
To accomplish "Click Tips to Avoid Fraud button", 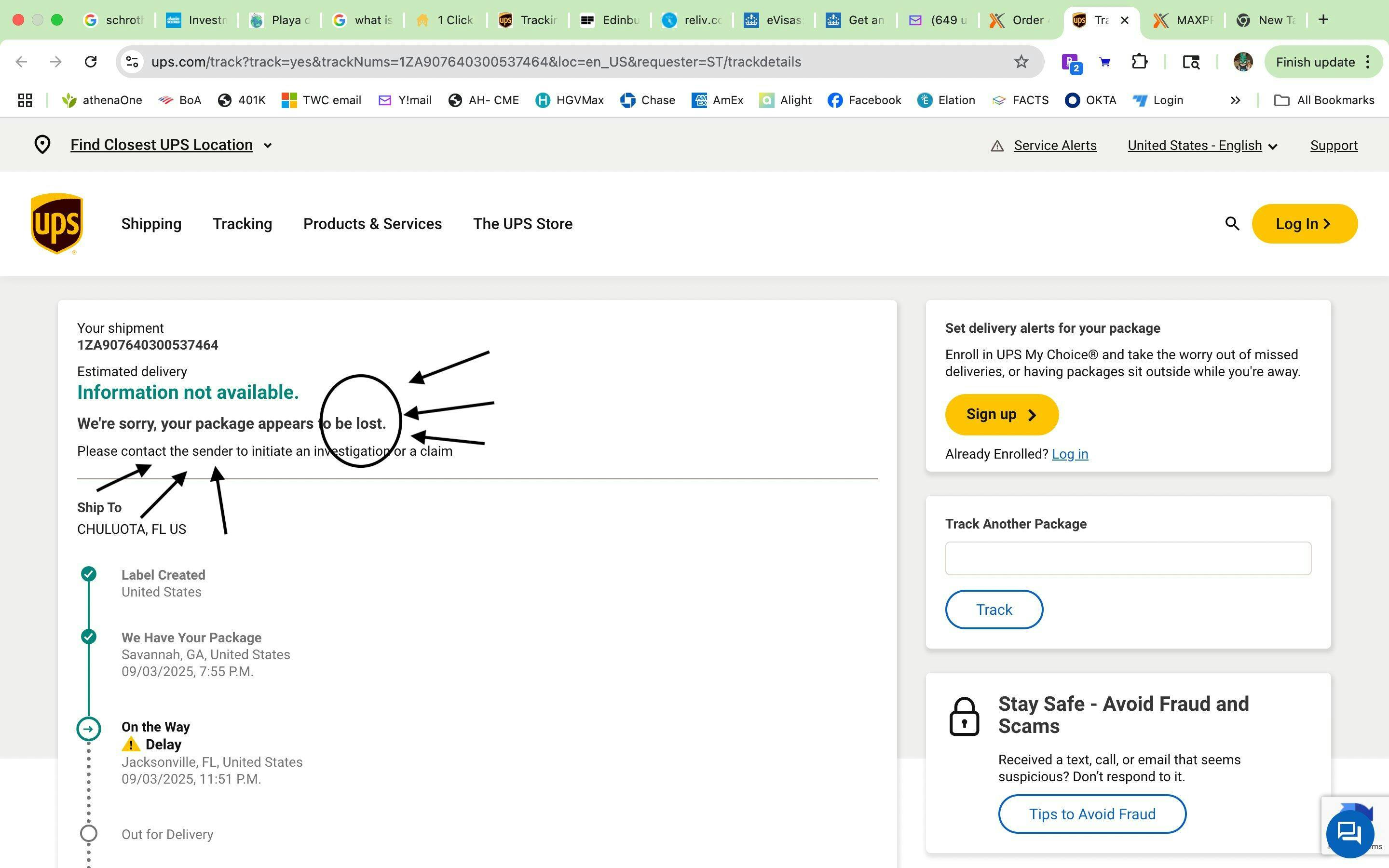I will click(x=1092, y=814).
